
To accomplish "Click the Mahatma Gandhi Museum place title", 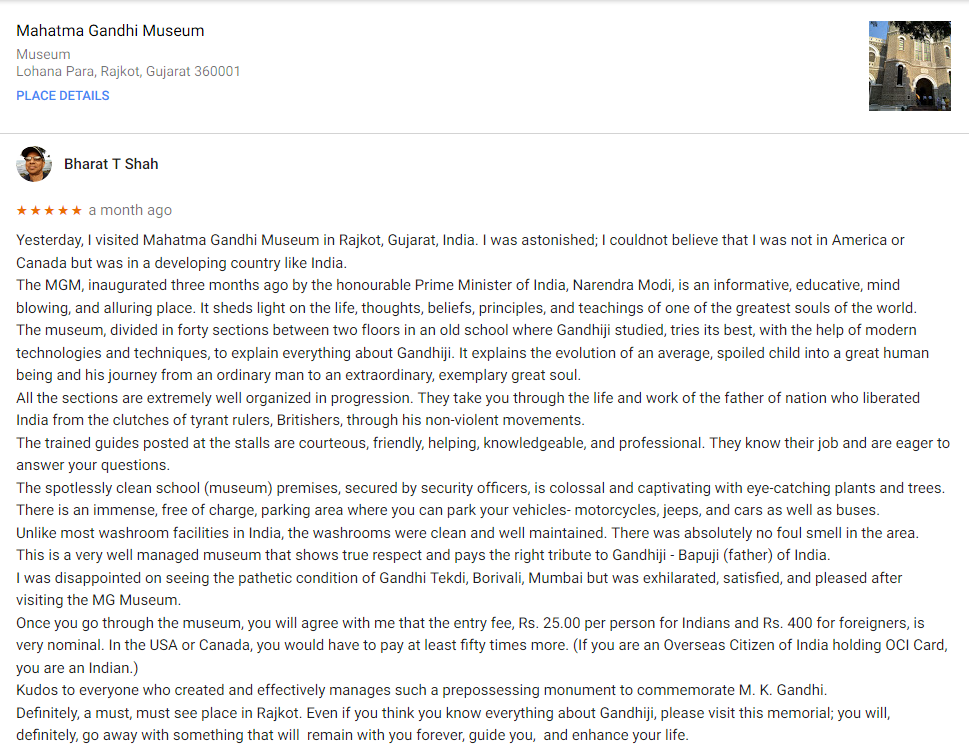I will [110, 31].
